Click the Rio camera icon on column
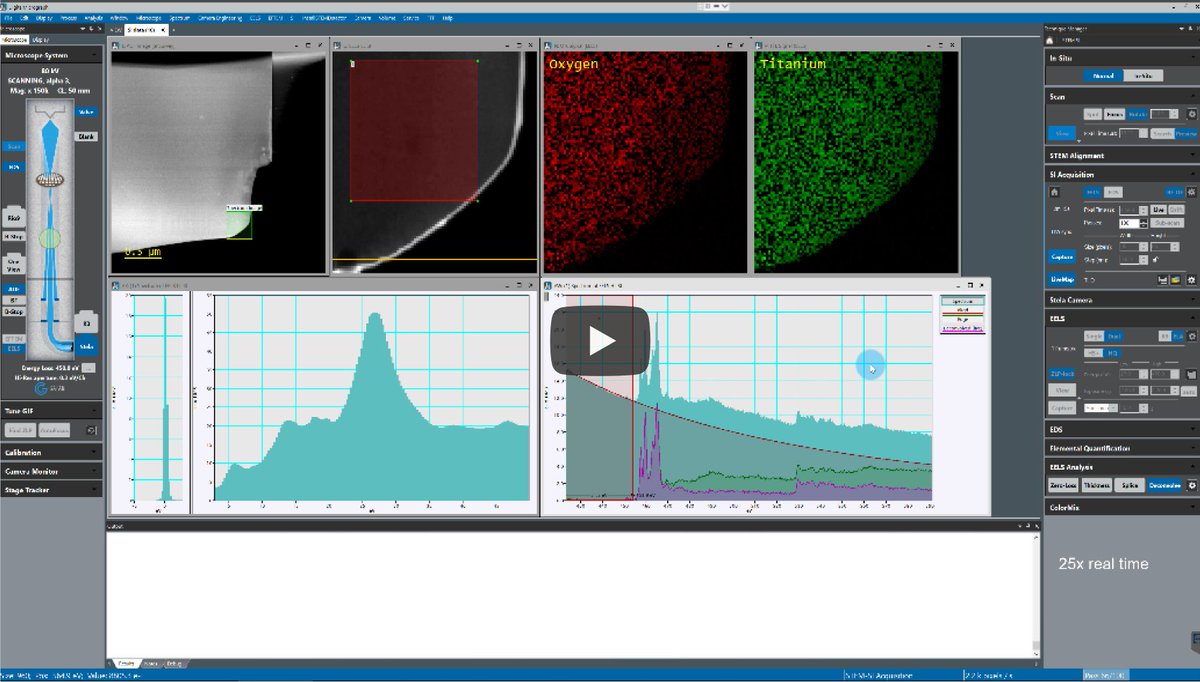 (14, 216)
